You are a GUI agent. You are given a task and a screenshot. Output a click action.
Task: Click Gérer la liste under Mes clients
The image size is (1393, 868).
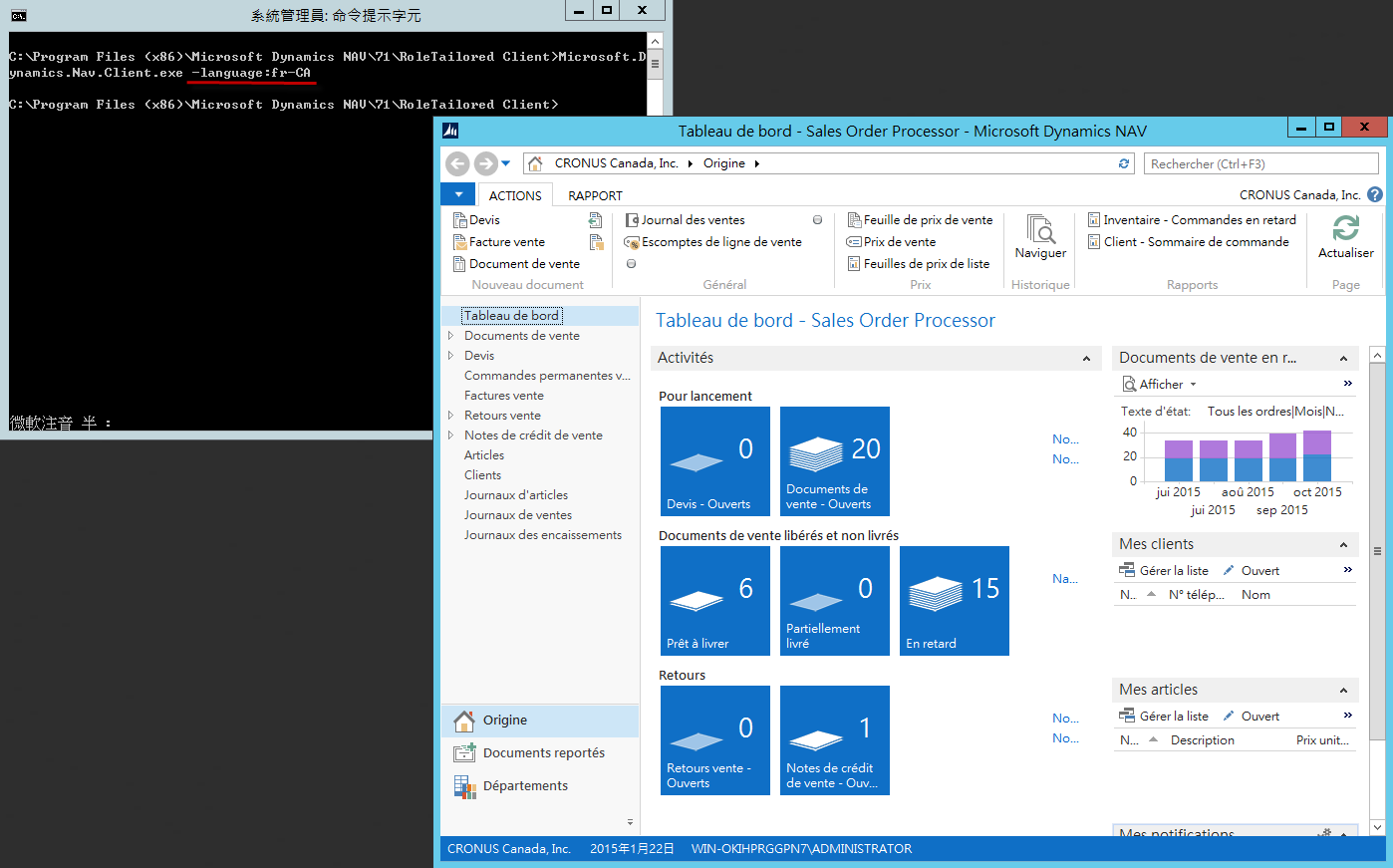point(1164,571)
